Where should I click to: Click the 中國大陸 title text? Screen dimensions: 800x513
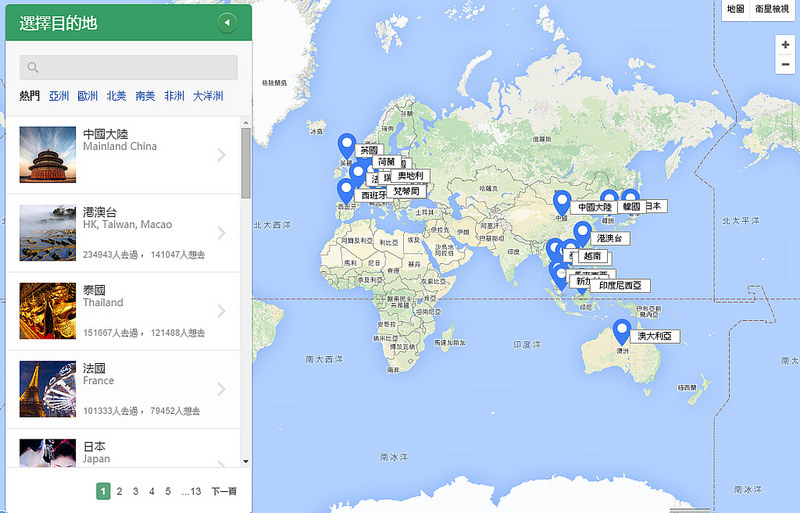(106, 134)
